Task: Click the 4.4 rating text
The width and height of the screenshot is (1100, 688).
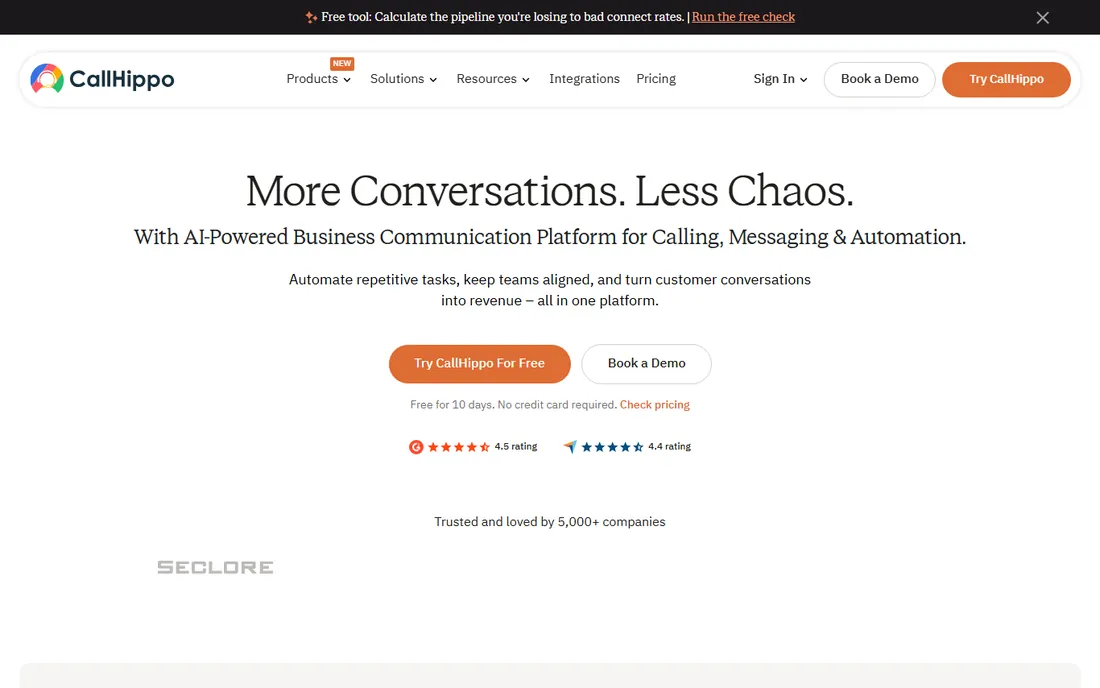Action: point(669,446)
